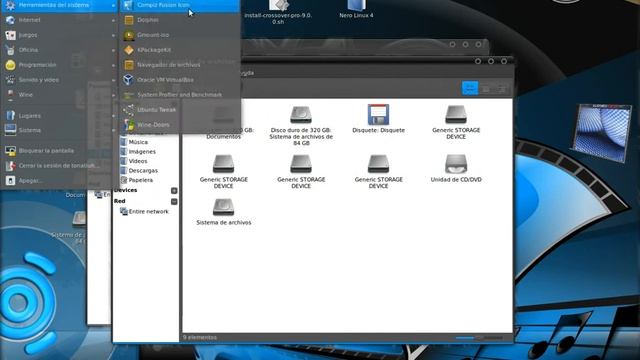Adjust the zoom slider in the status bar
The height and width of the screenshot is (360, 640).
click(479, 338)
